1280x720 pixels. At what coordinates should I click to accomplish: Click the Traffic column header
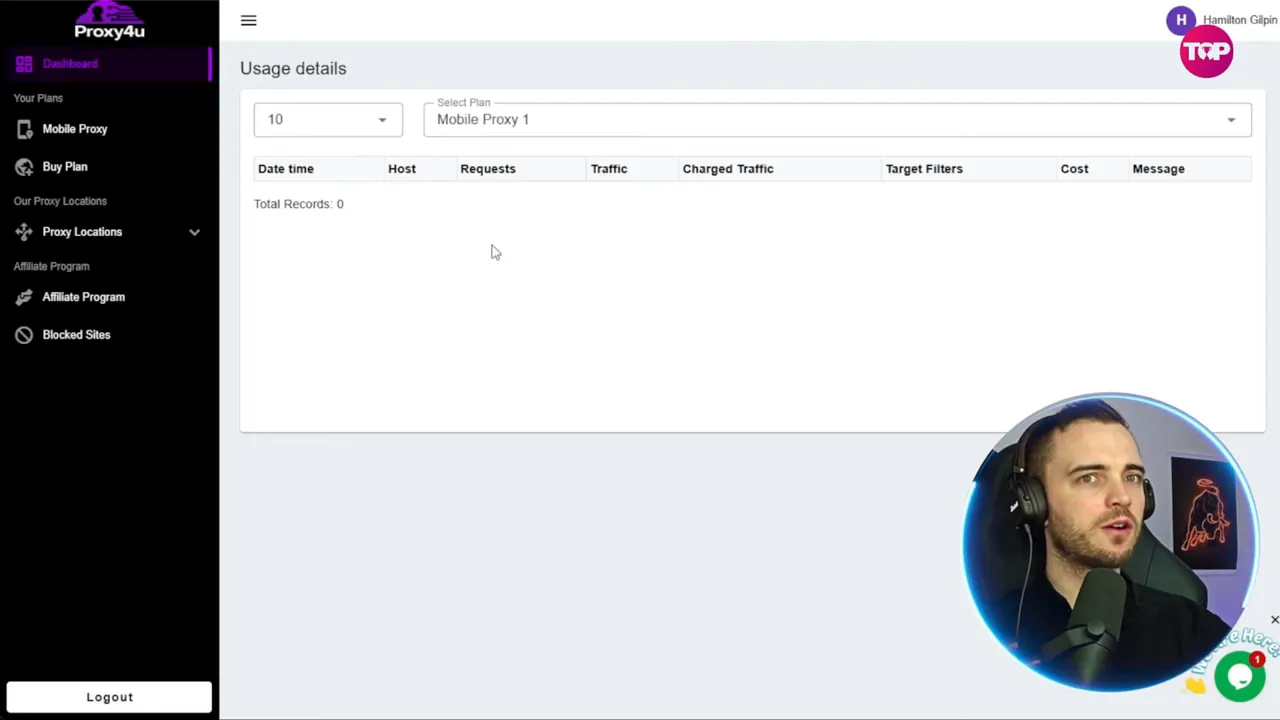tap(609, 169)
